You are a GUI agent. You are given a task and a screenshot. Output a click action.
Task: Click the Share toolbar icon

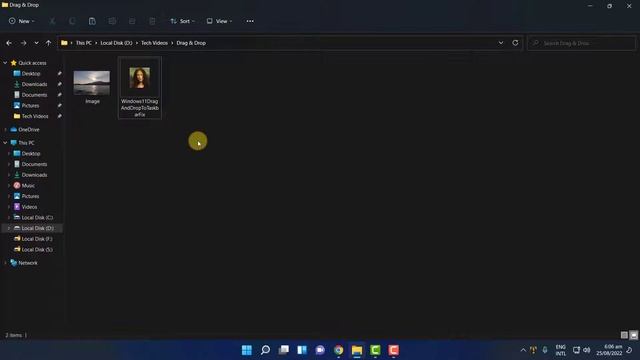[132, 21]
